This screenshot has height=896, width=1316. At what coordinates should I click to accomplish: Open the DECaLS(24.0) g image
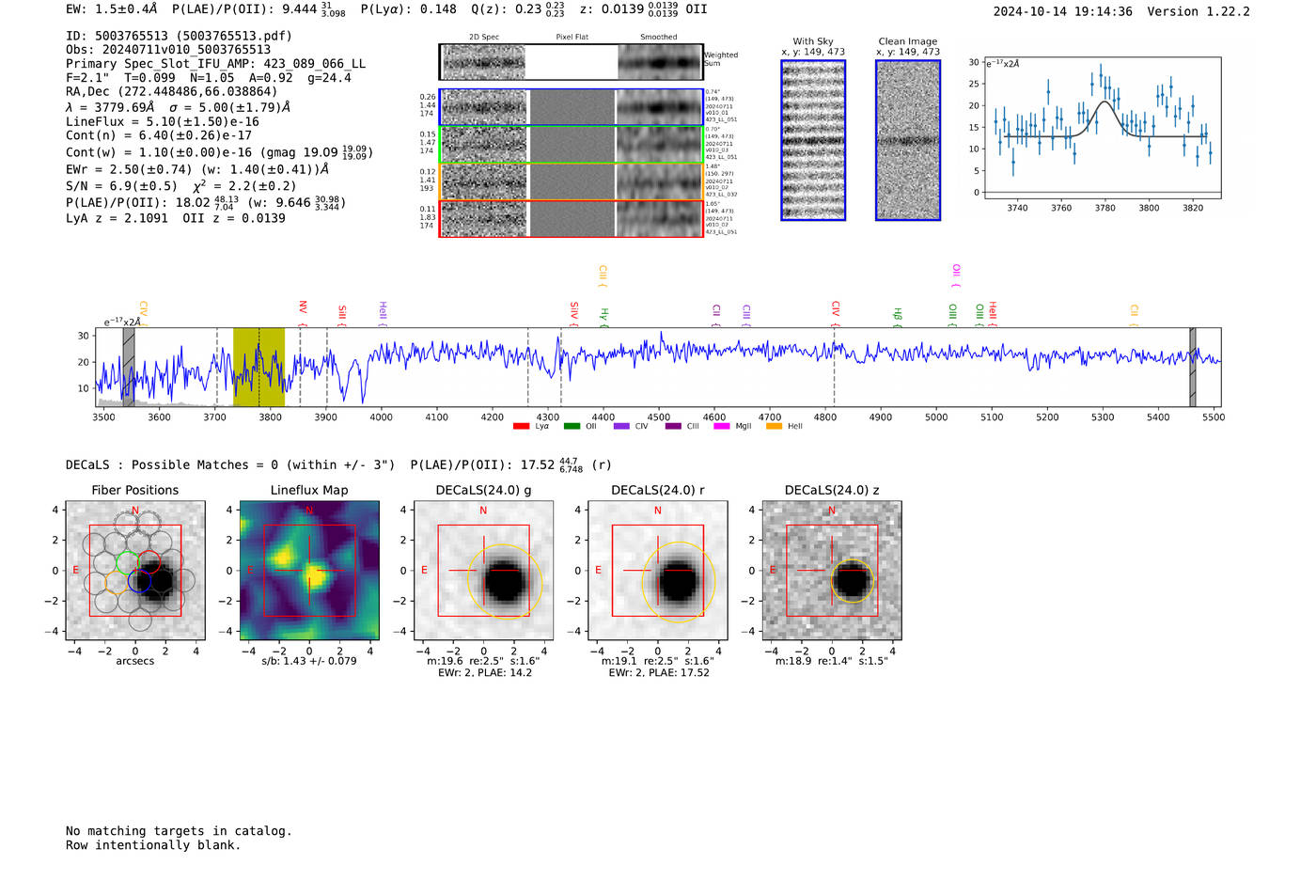483,571
